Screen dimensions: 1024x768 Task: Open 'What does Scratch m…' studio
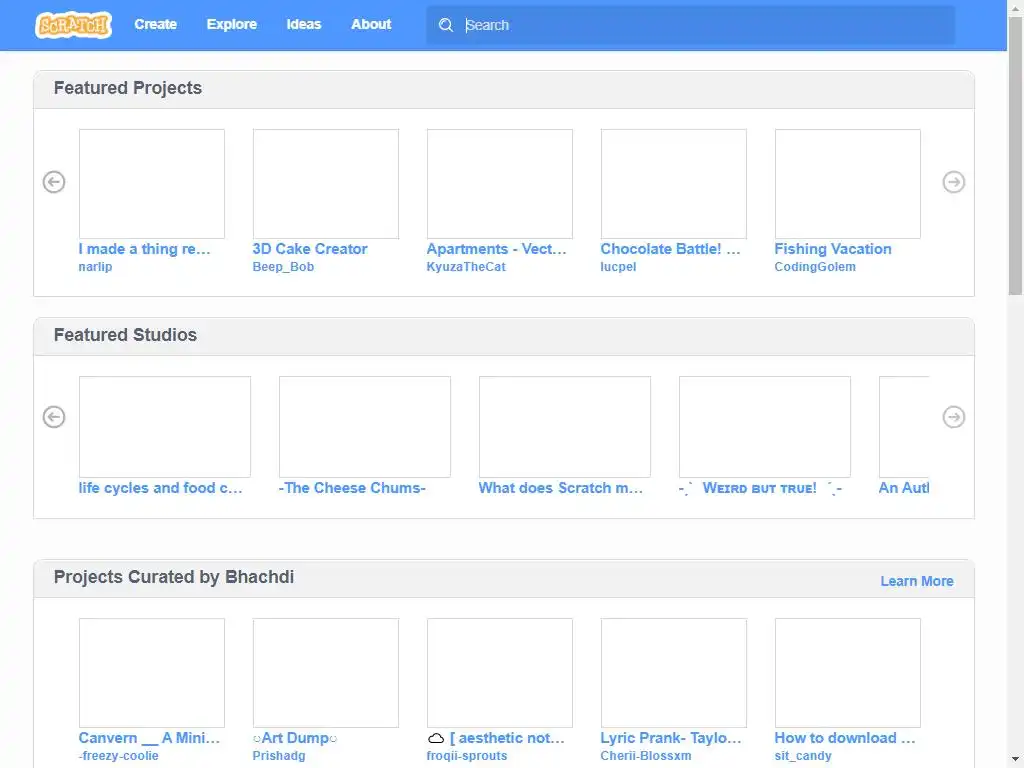[560, 488]
